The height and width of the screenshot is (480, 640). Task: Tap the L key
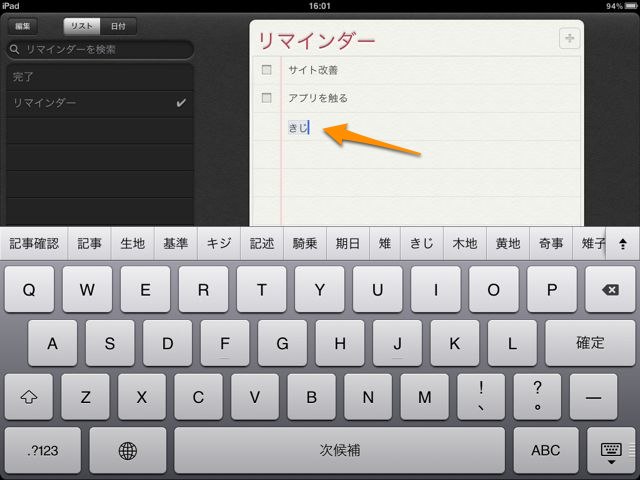(512, 343)
